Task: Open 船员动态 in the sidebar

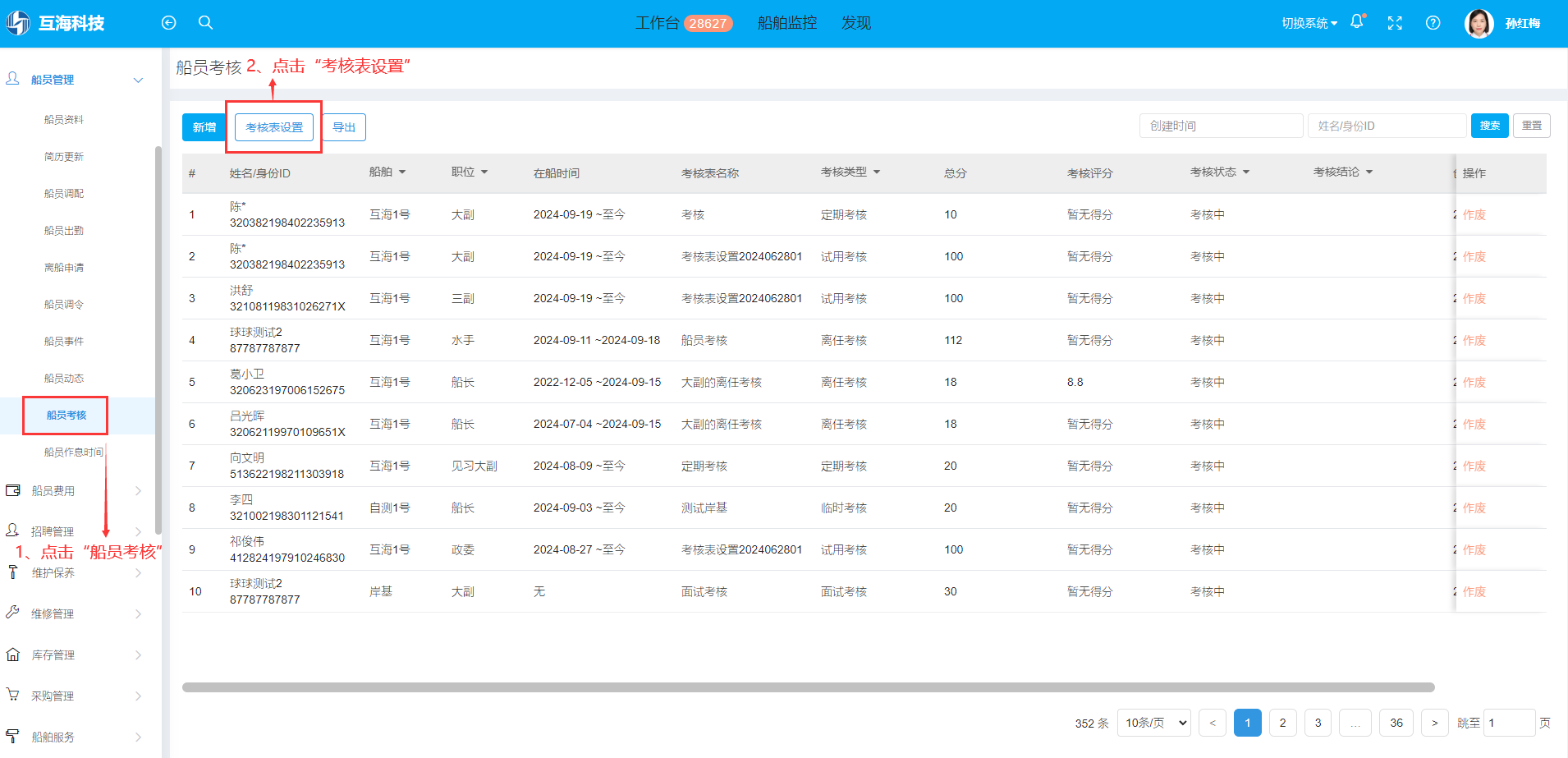Action: point(64,379)
